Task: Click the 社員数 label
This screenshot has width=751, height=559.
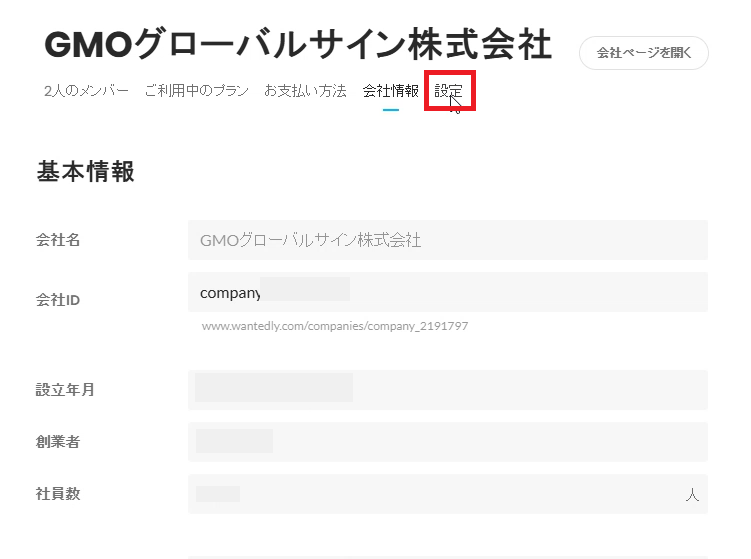Action: tap(58, 493)
